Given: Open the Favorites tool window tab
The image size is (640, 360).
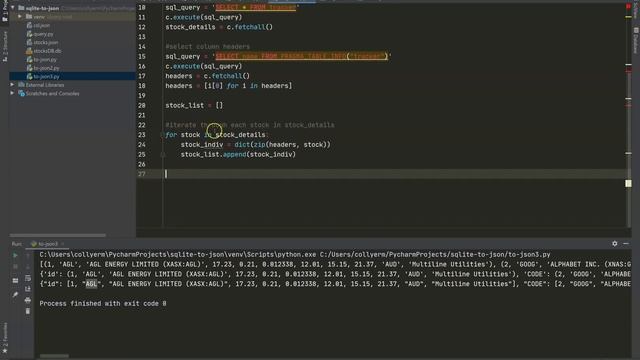Looking at the screenshot, I should (4, 338).
